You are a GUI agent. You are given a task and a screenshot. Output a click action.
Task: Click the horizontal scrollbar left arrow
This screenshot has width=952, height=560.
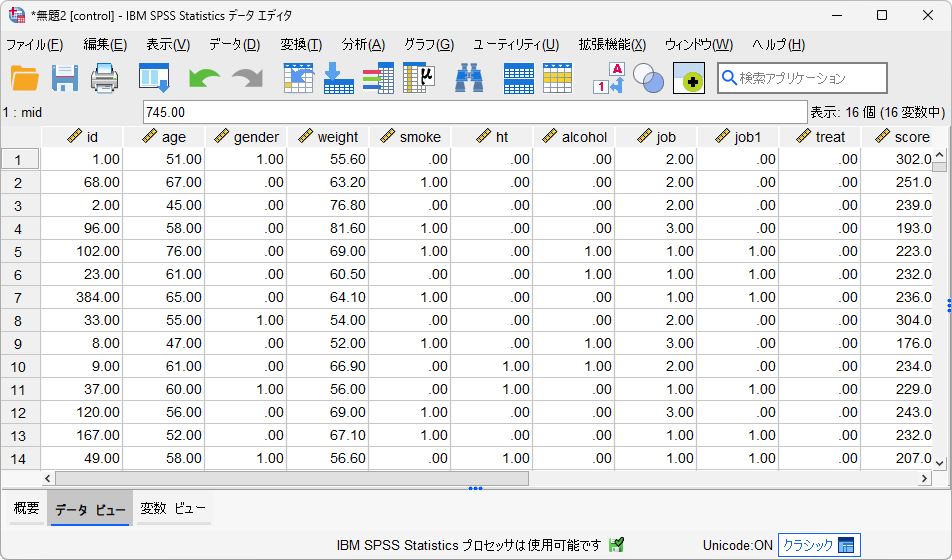48,479
